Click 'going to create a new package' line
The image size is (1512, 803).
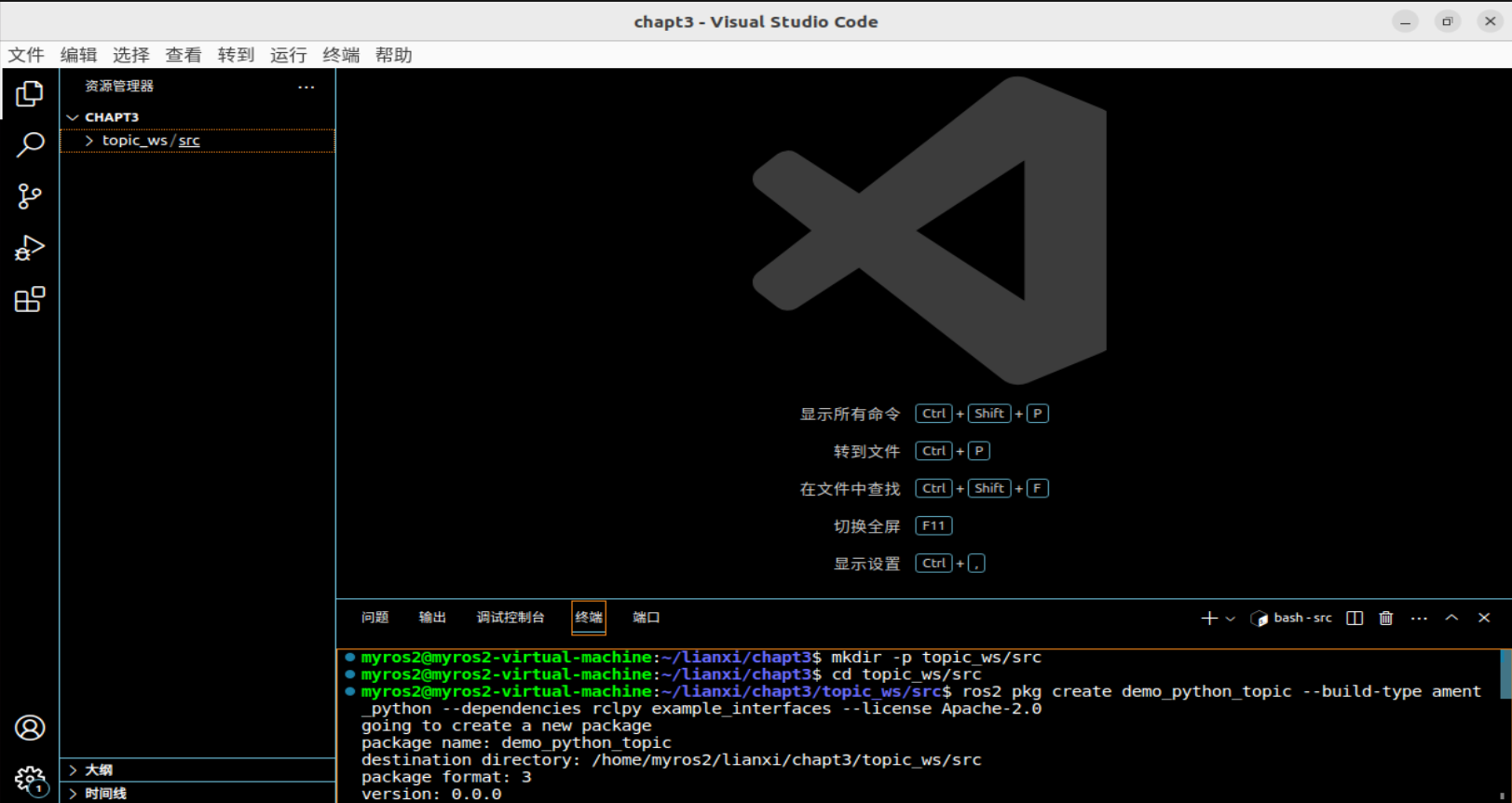click(x=507, y=726)
